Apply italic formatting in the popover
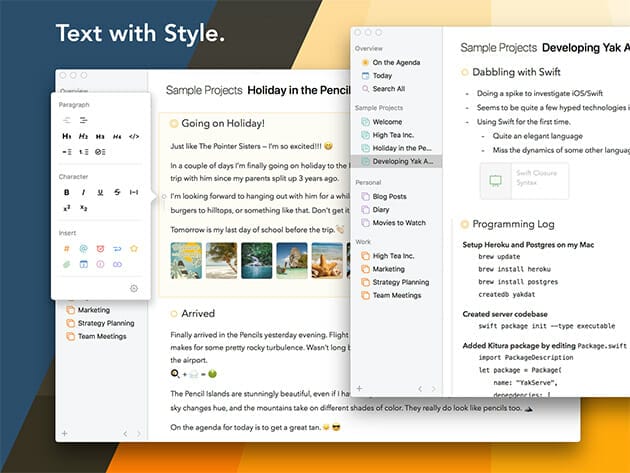The image size is (630, 473). tap(83, 192)
